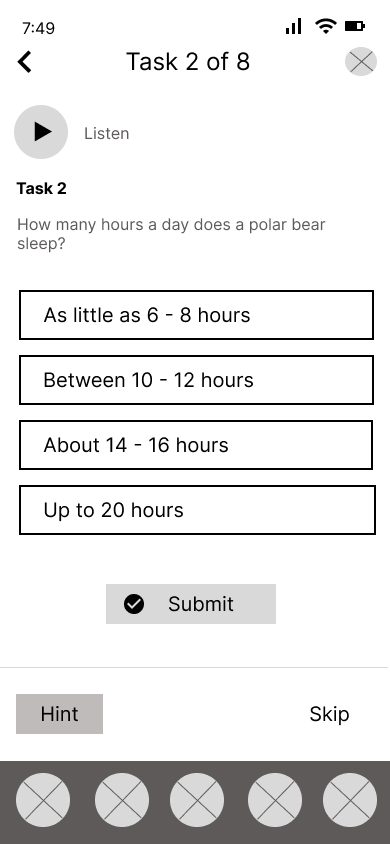The image size is (390, 844).
Task: Click the checkmark icon in Submit
Action: click(134, 604)
